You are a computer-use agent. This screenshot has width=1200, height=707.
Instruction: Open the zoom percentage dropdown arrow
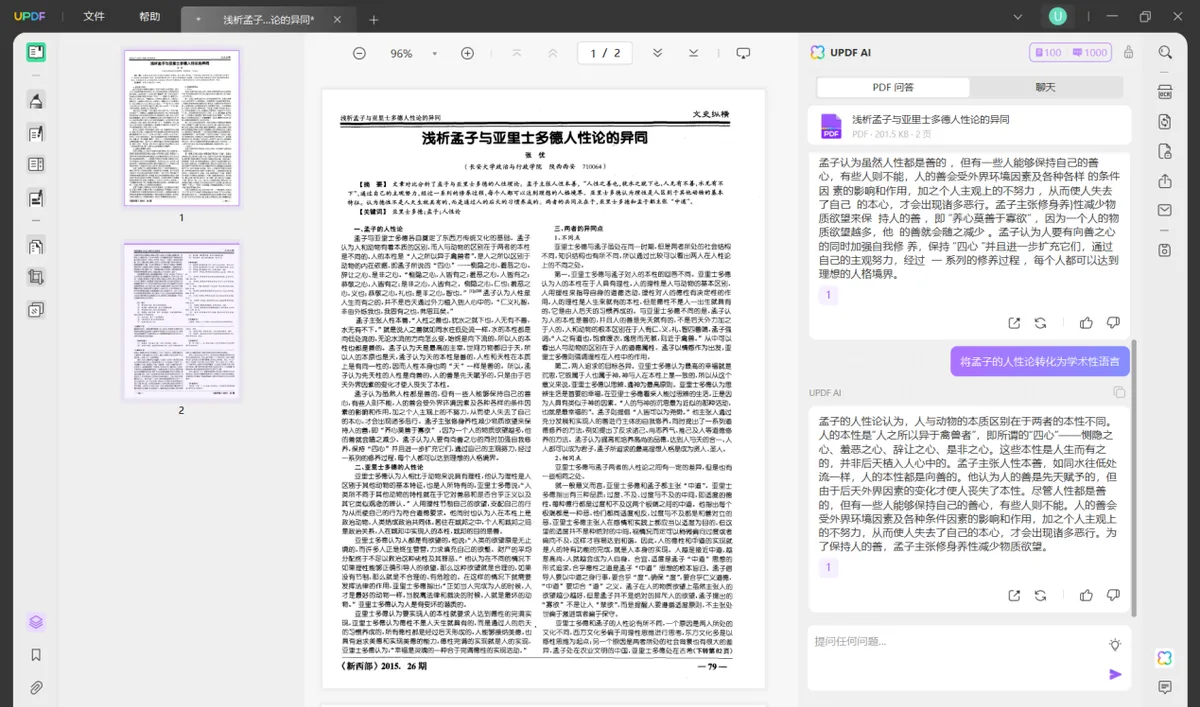click(434, 54)
